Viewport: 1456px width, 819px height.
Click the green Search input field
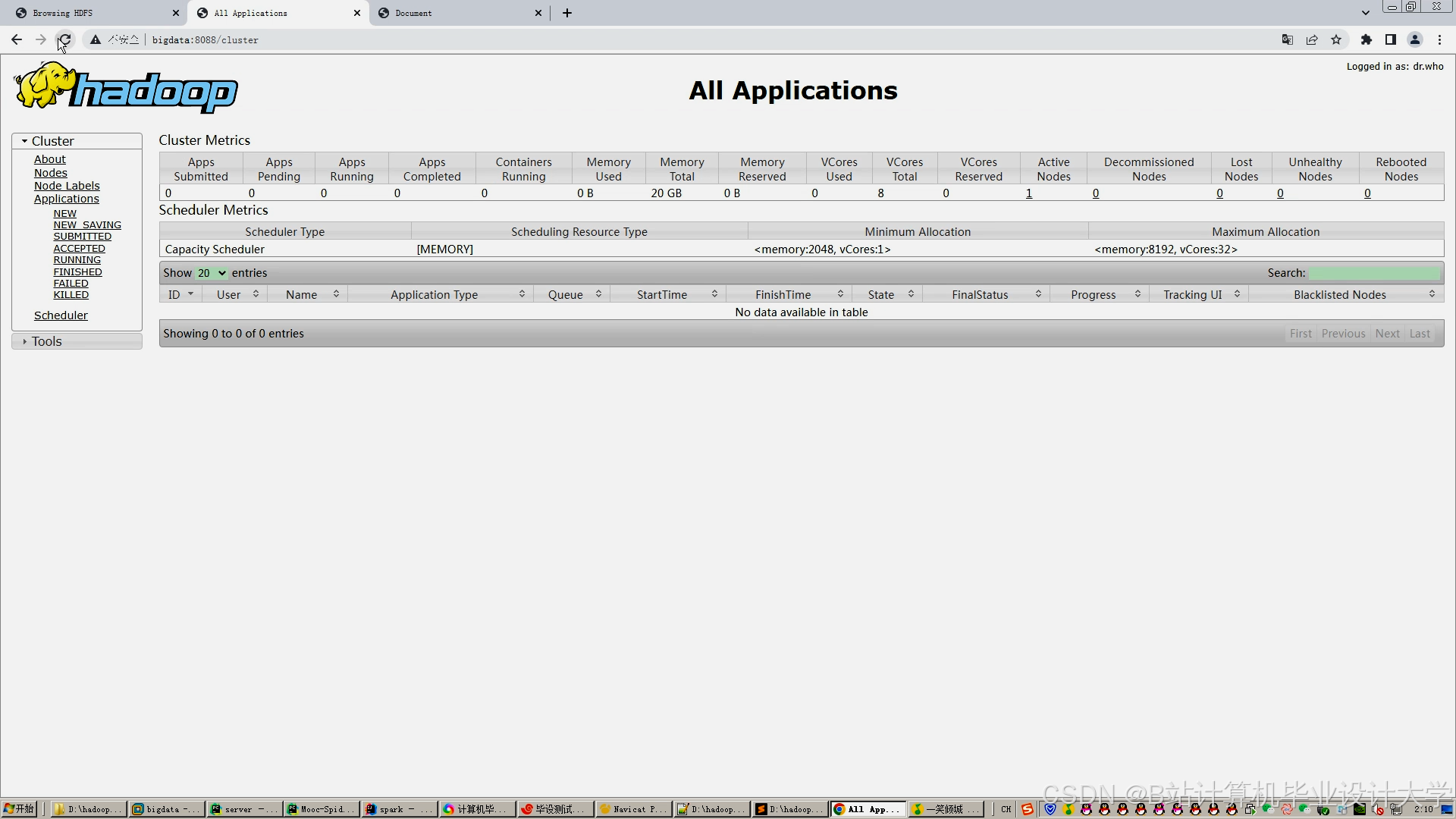1373,273
